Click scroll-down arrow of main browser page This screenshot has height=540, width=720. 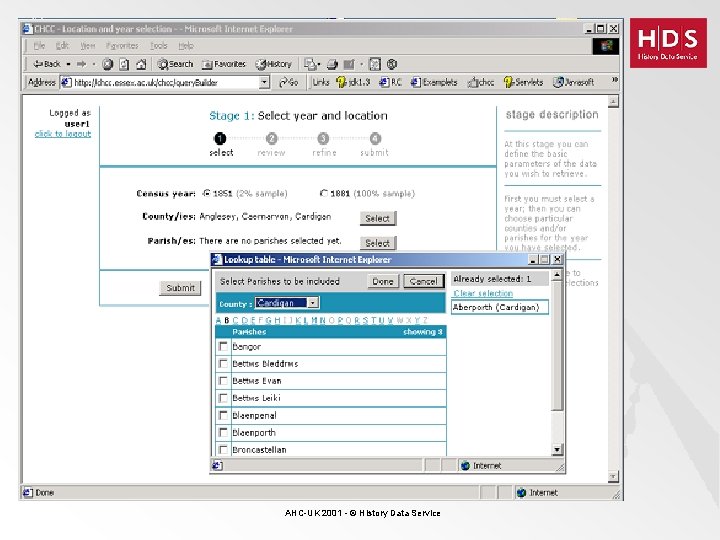click(613, 477)
